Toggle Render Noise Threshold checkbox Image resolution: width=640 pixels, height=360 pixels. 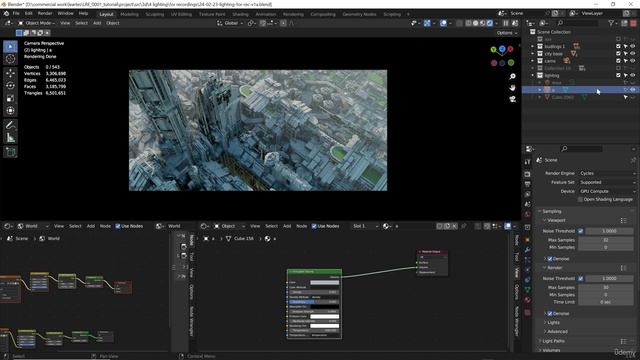pyautogui.click(x=581, y=278)
